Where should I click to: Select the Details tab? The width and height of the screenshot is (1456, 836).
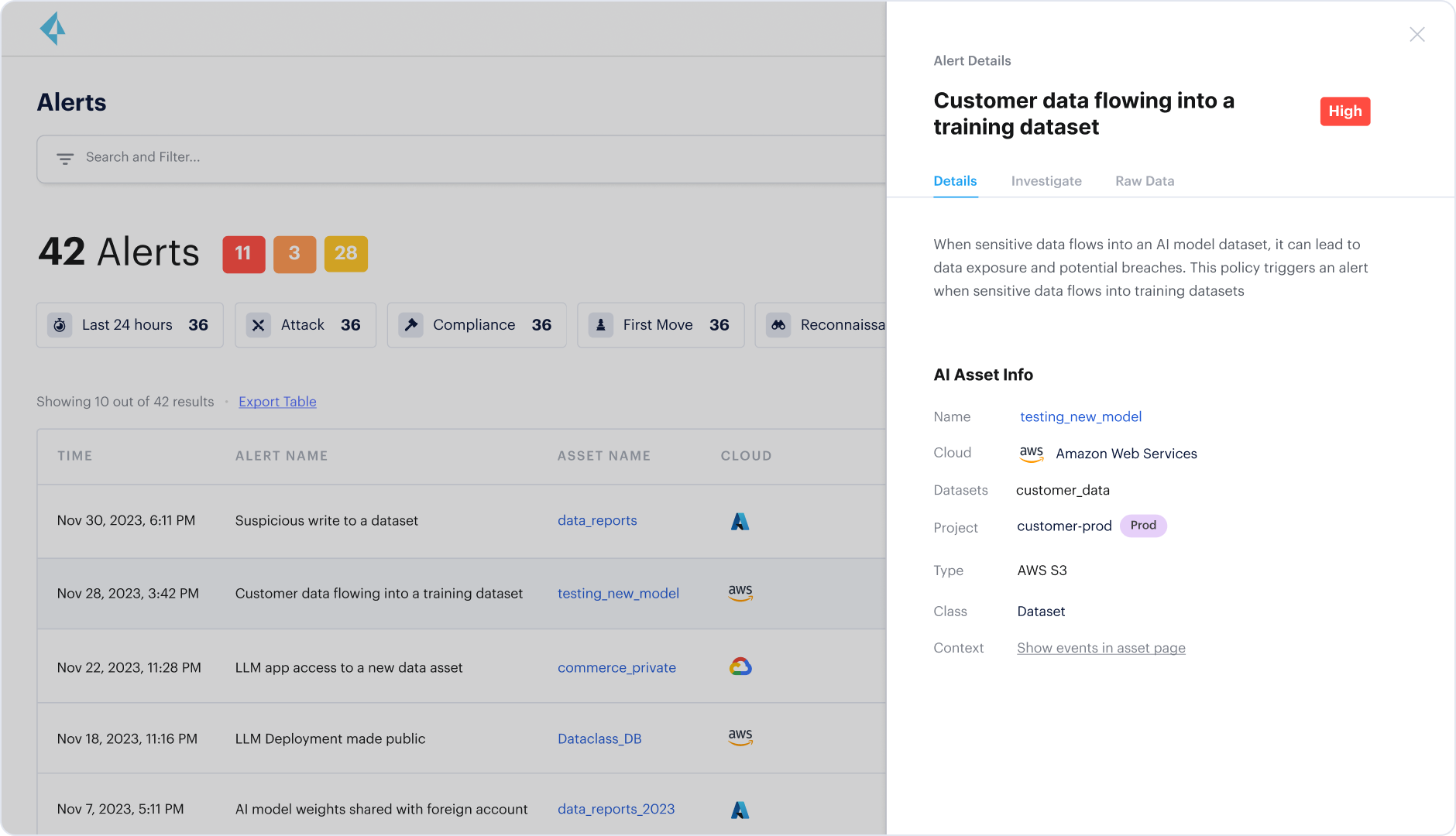[954, 181]
